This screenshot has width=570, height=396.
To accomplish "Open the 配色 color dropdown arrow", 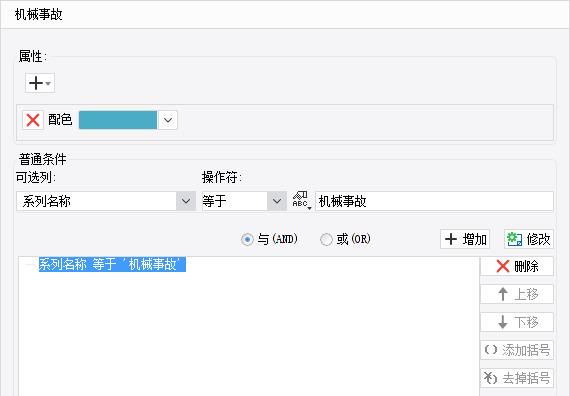I will 168,120.
